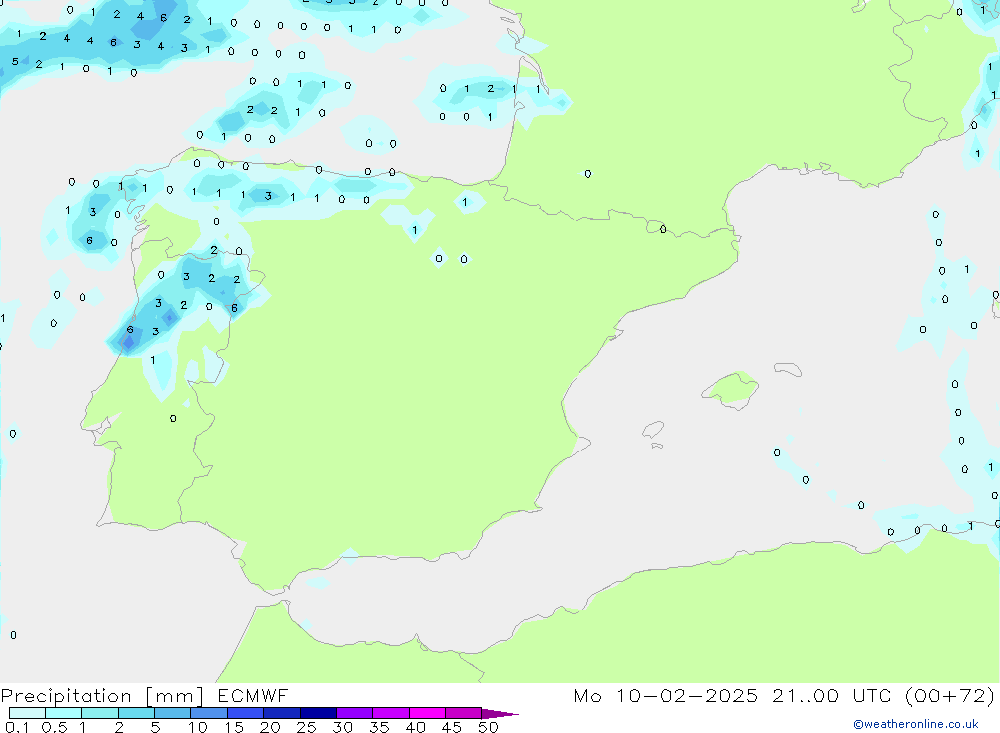Pick the 15–20 mm royal blue legend segment
Viewport: 1000px width, 733px height.
pyautogui.click(x=245, y=713)
